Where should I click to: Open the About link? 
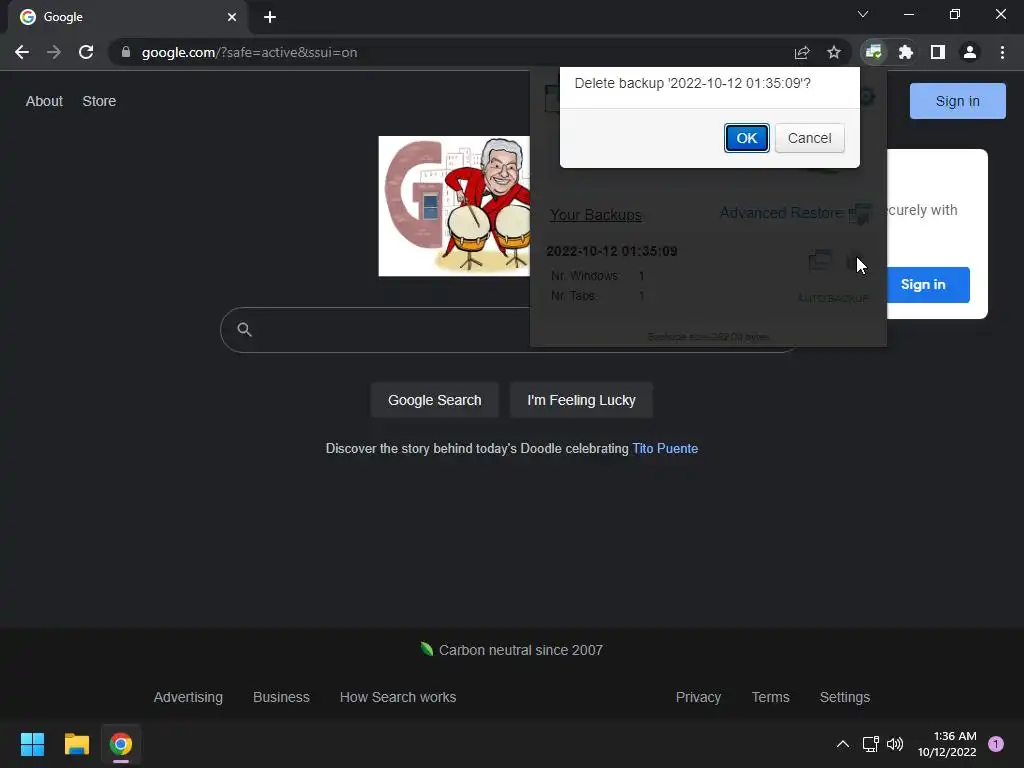point(44,101)
